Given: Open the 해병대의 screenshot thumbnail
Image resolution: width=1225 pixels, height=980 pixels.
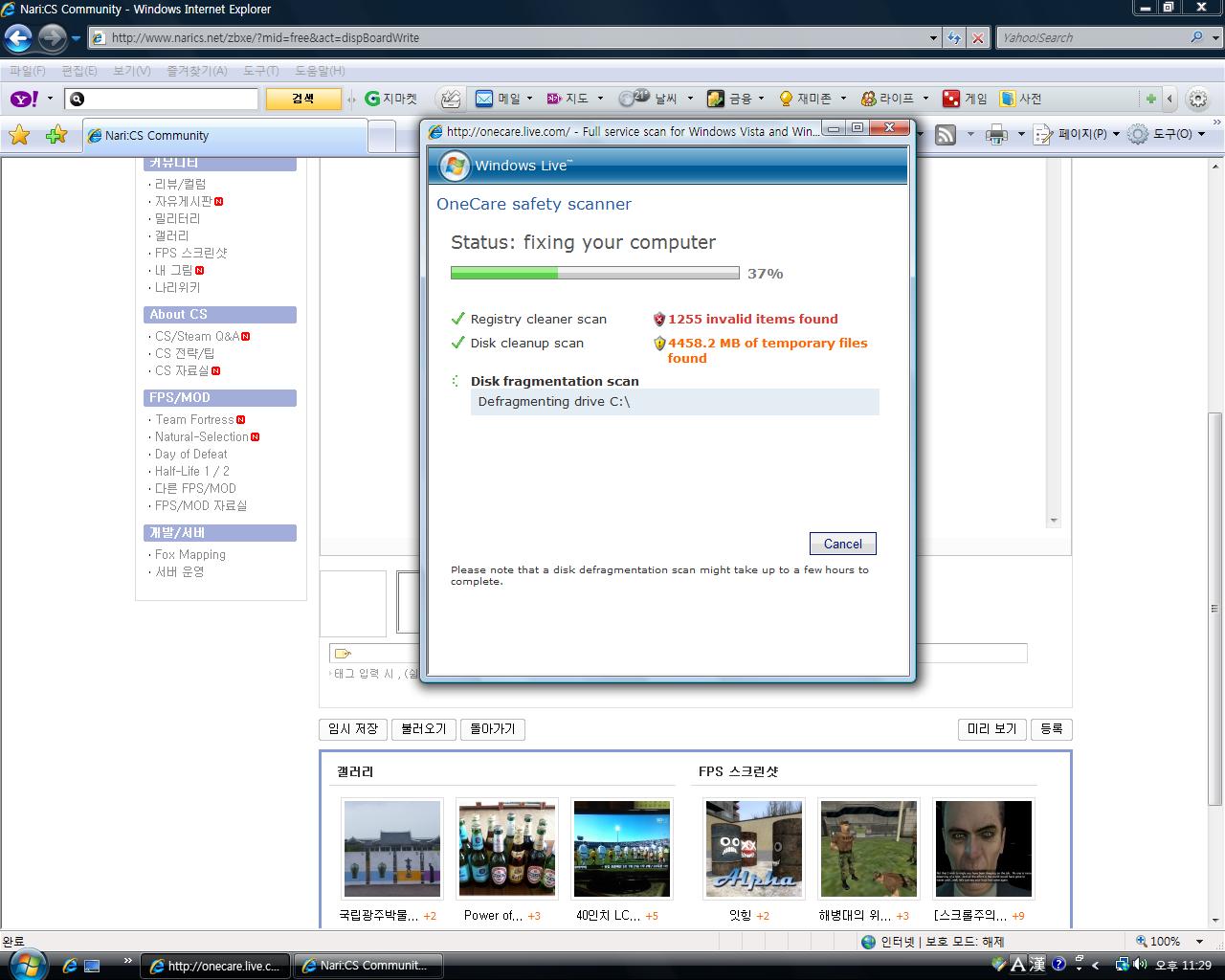Looking at the screenshot, I should click(x=869, y=849).
